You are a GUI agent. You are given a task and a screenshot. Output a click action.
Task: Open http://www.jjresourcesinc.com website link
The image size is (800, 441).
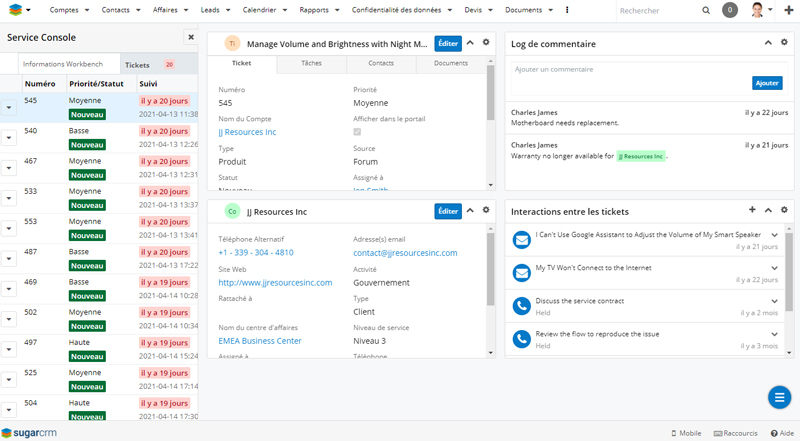click(275, 283)
